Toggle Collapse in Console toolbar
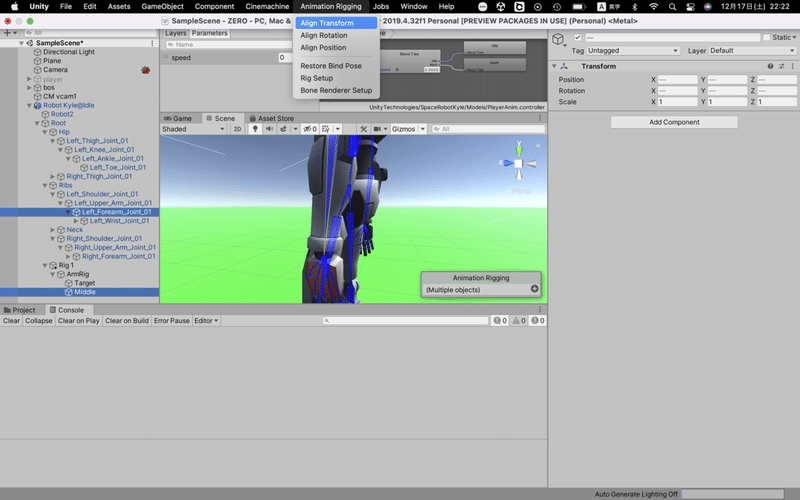The image size is (800, 500). point(39,320)
